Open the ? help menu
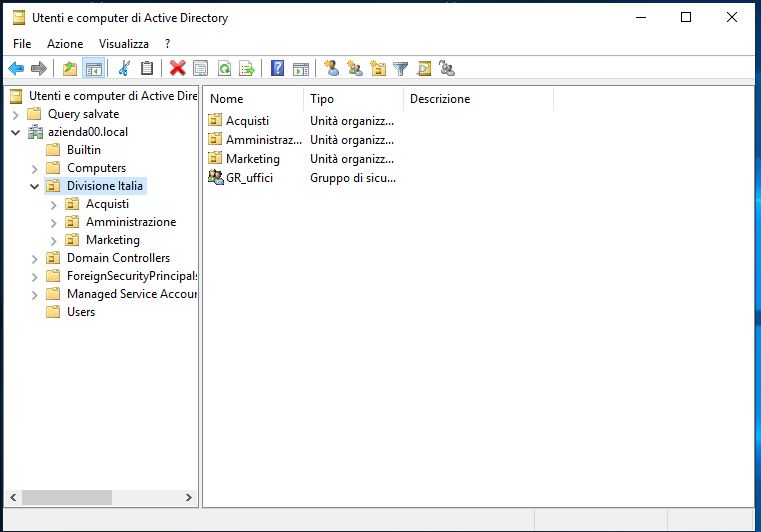Image resolution: width=761 pixels, height=532 pixels. (167, 44)
